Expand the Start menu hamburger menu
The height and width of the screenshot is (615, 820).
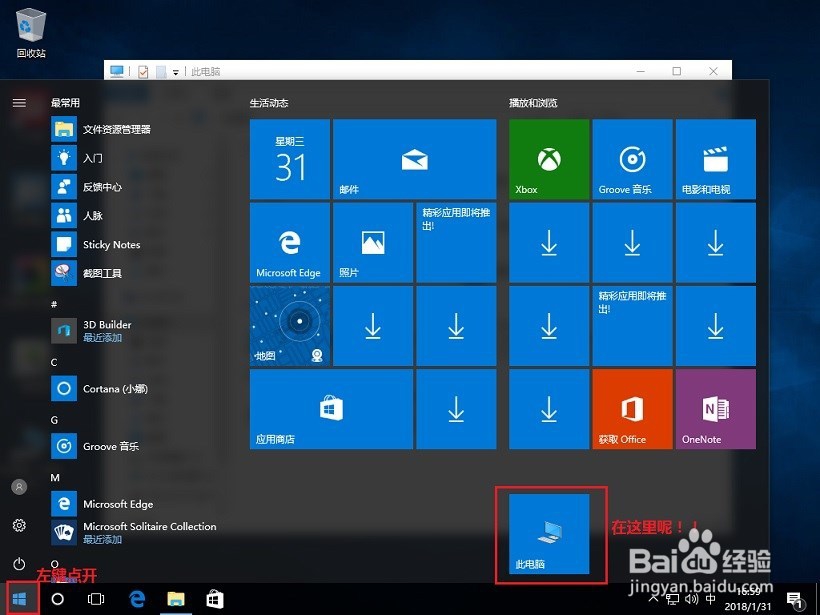19,101
